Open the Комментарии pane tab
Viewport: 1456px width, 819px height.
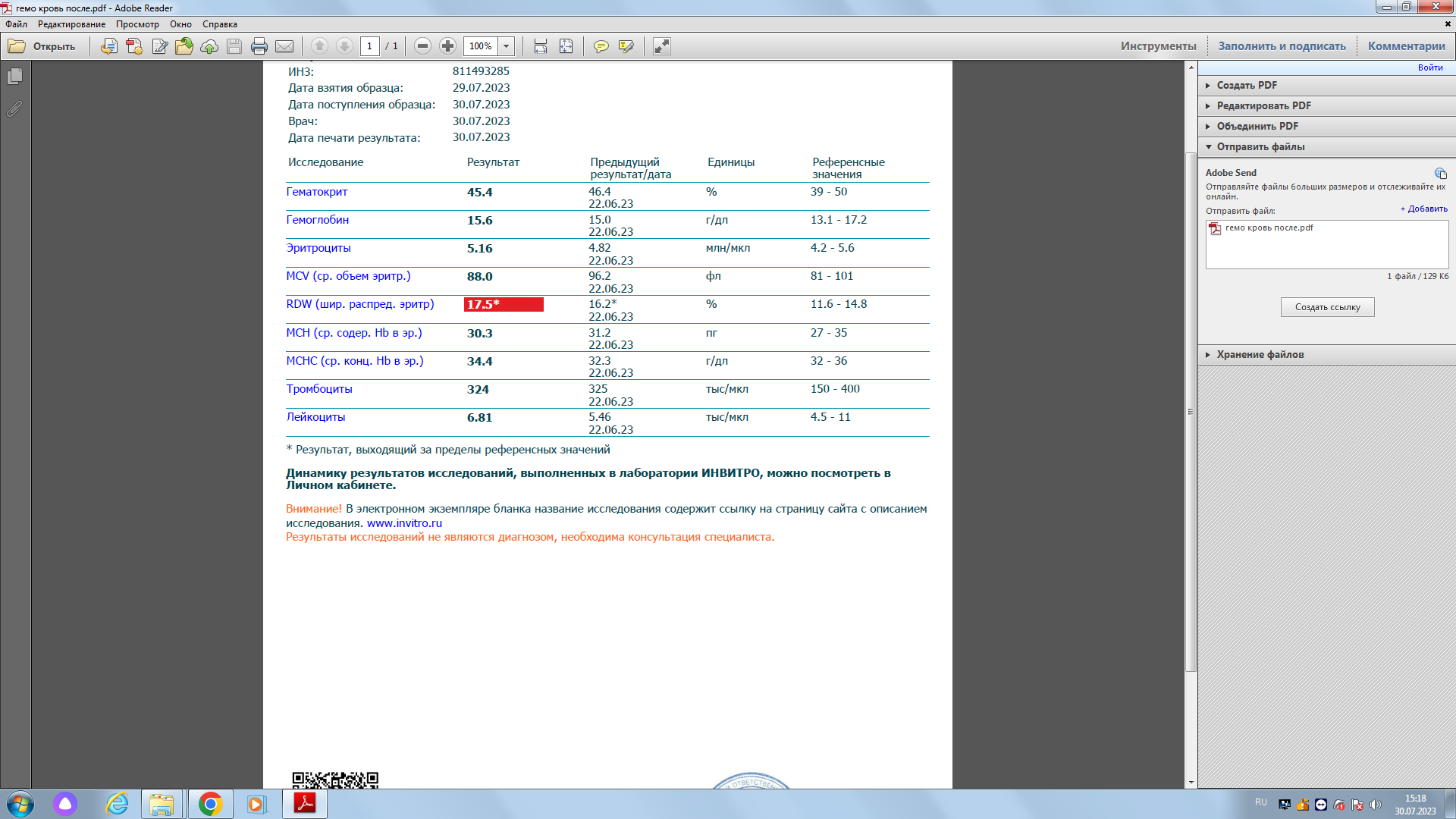point(1407,46)
